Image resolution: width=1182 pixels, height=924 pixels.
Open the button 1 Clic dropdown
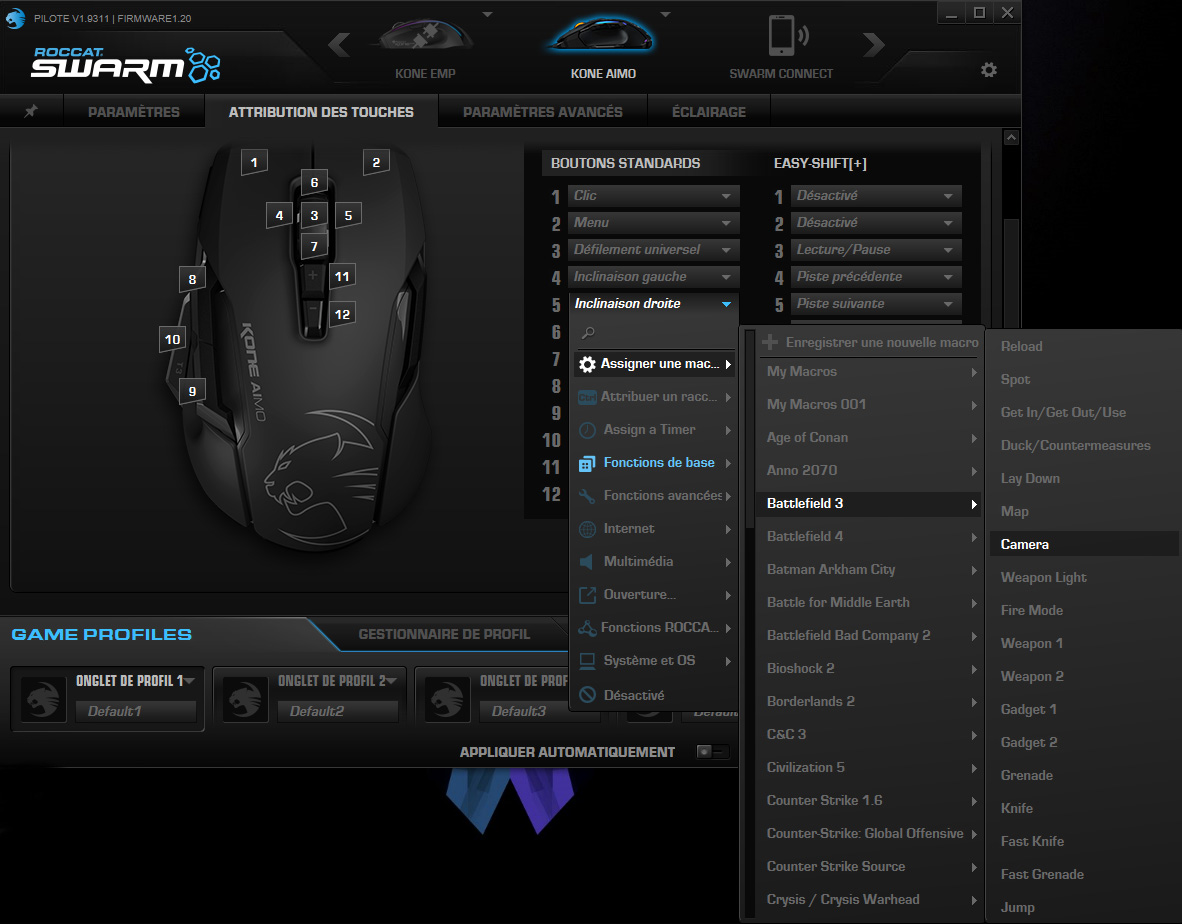[x=653, y=196]
